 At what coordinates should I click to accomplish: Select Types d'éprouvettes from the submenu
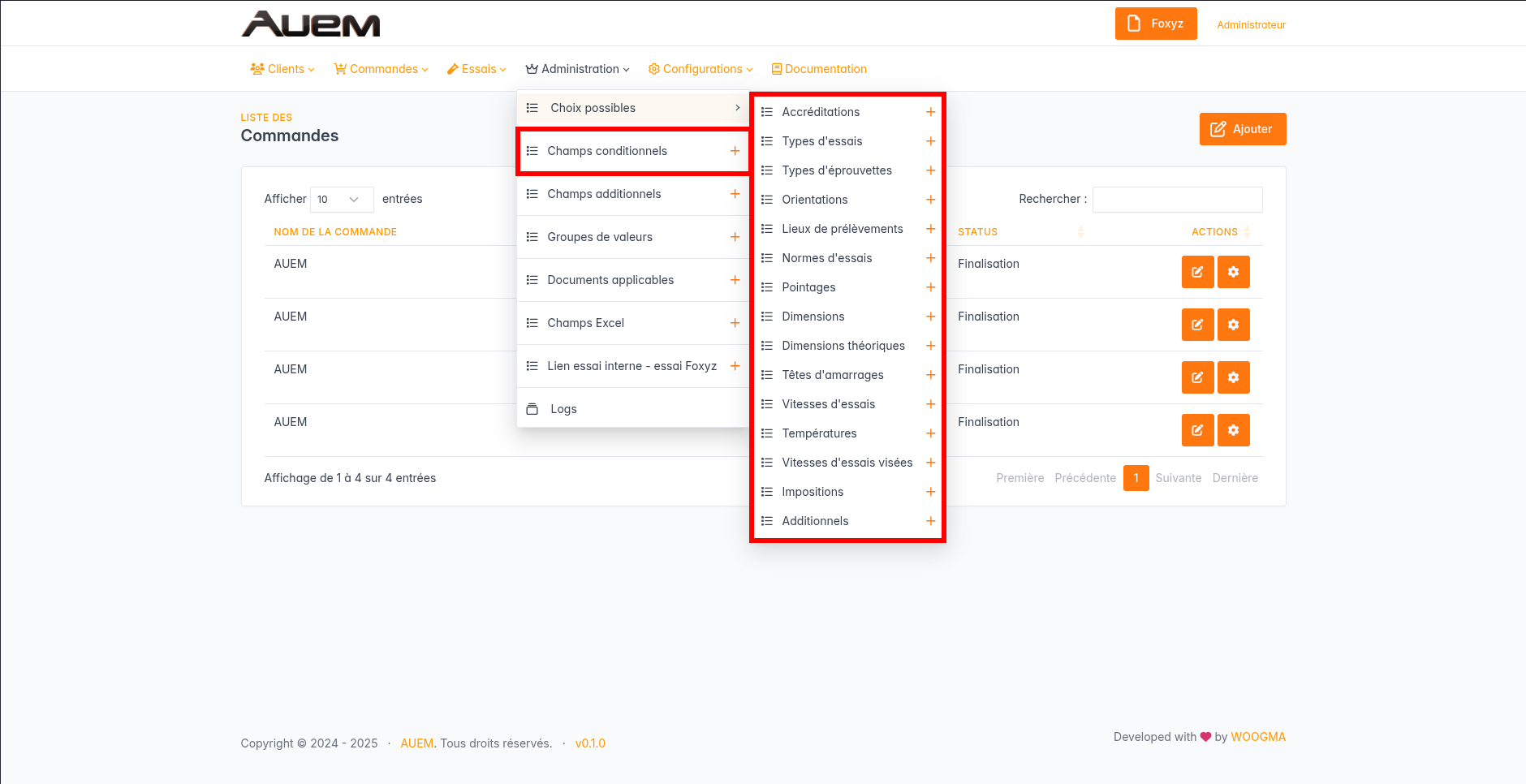pyautogui.click(x=836, y=170)
